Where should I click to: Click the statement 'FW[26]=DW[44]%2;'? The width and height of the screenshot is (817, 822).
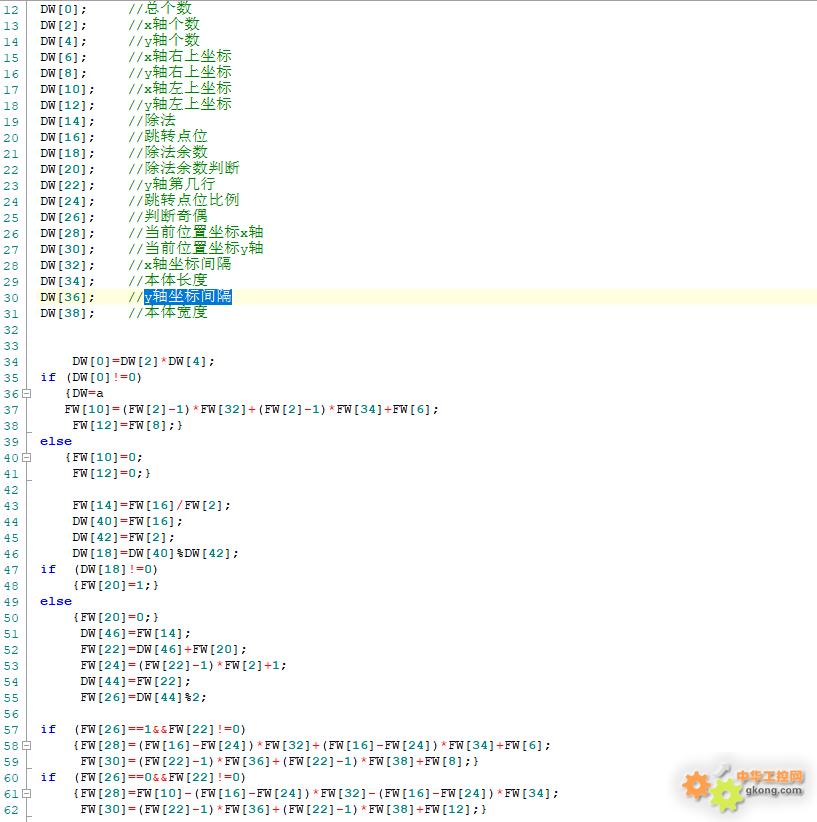tap(144, 697)
